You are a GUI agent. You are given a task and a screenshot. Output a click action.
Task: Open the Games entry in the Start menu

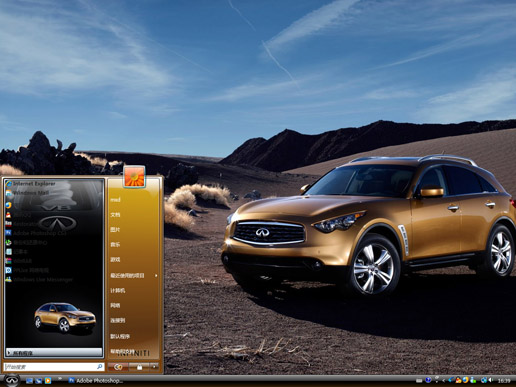115,260
